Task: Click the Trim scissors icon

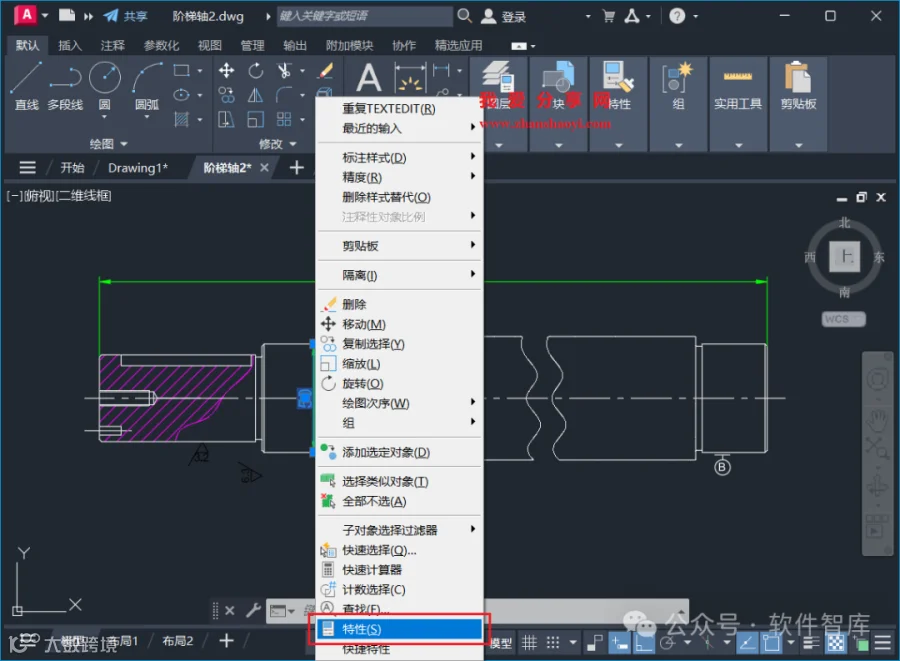Action: coord(284,71)
